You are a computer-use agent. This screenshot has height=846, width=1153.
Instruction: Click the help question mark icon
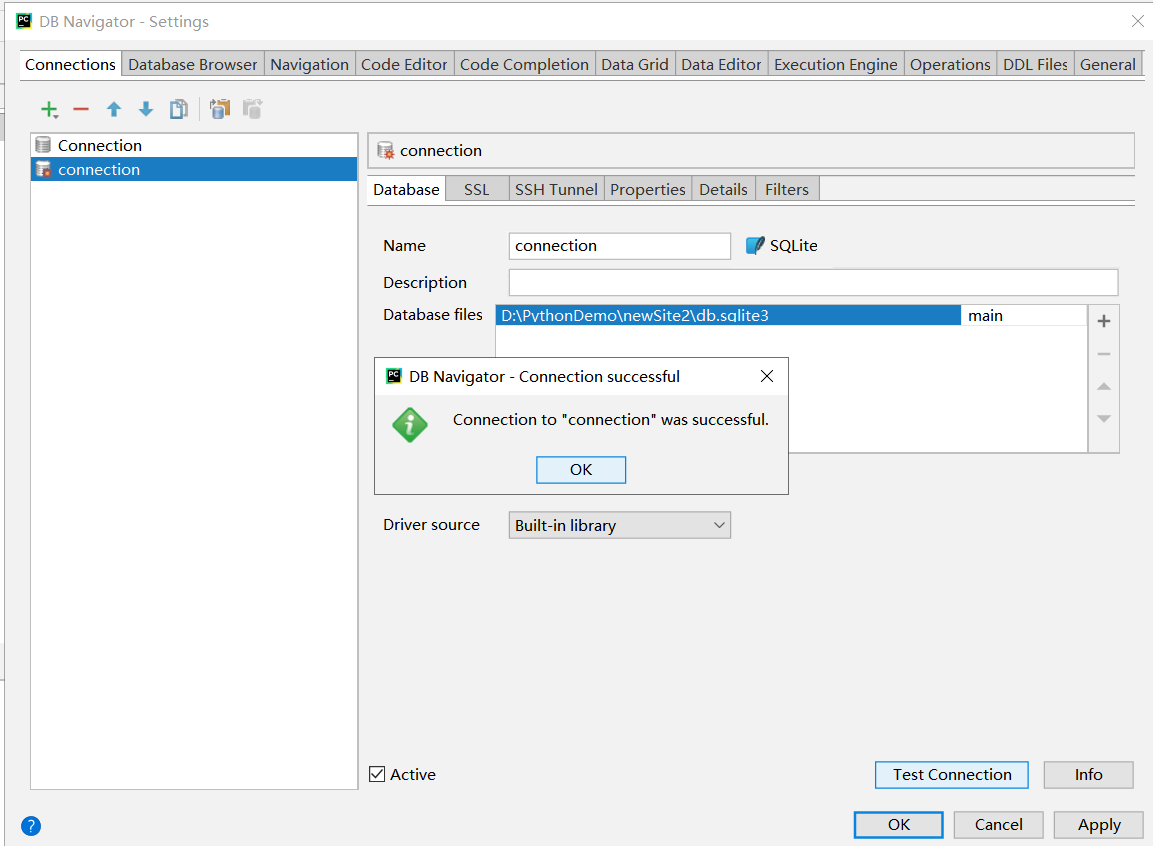(30, 826)
